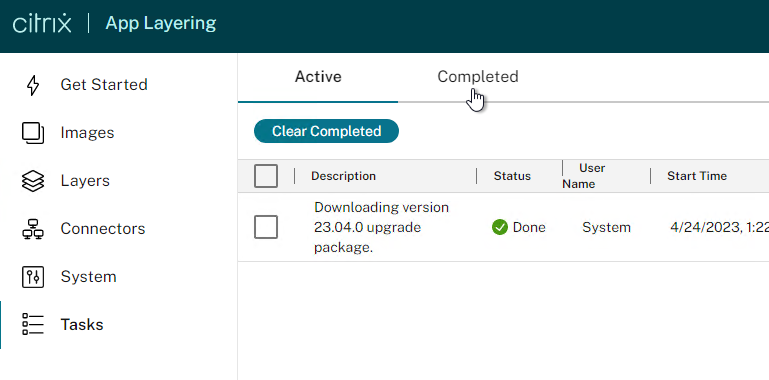Sort by the Status column header
This screenshot has width=769, height=380.
click(x=512, y=176)
